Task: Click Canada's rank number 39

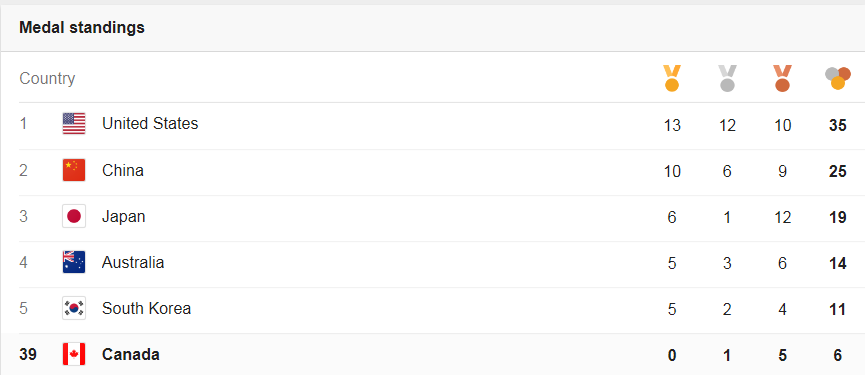Action: pos(28,354)
